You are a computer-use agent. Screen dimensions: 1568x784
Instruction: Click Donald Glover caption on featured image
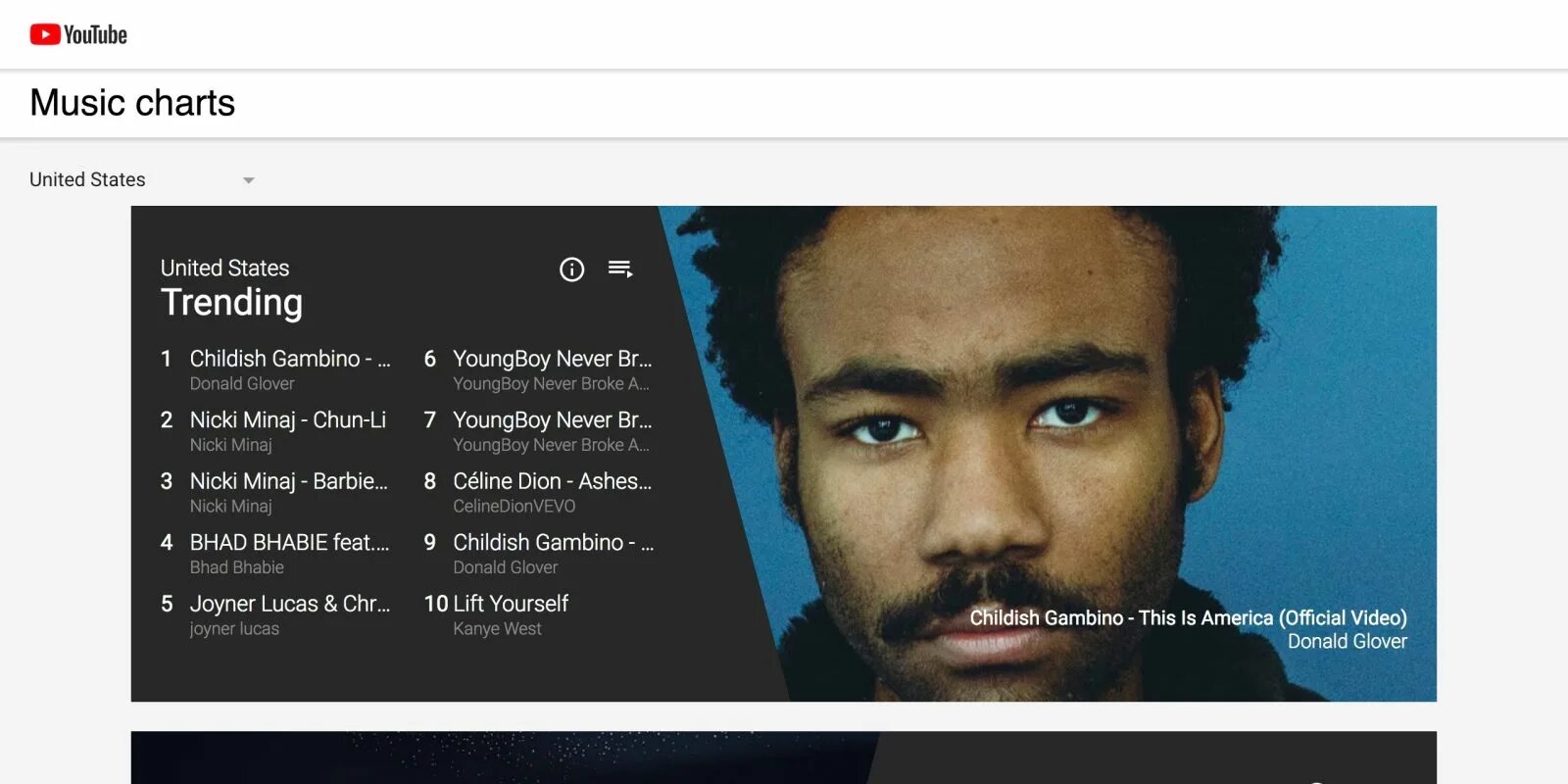(1347, 642)
